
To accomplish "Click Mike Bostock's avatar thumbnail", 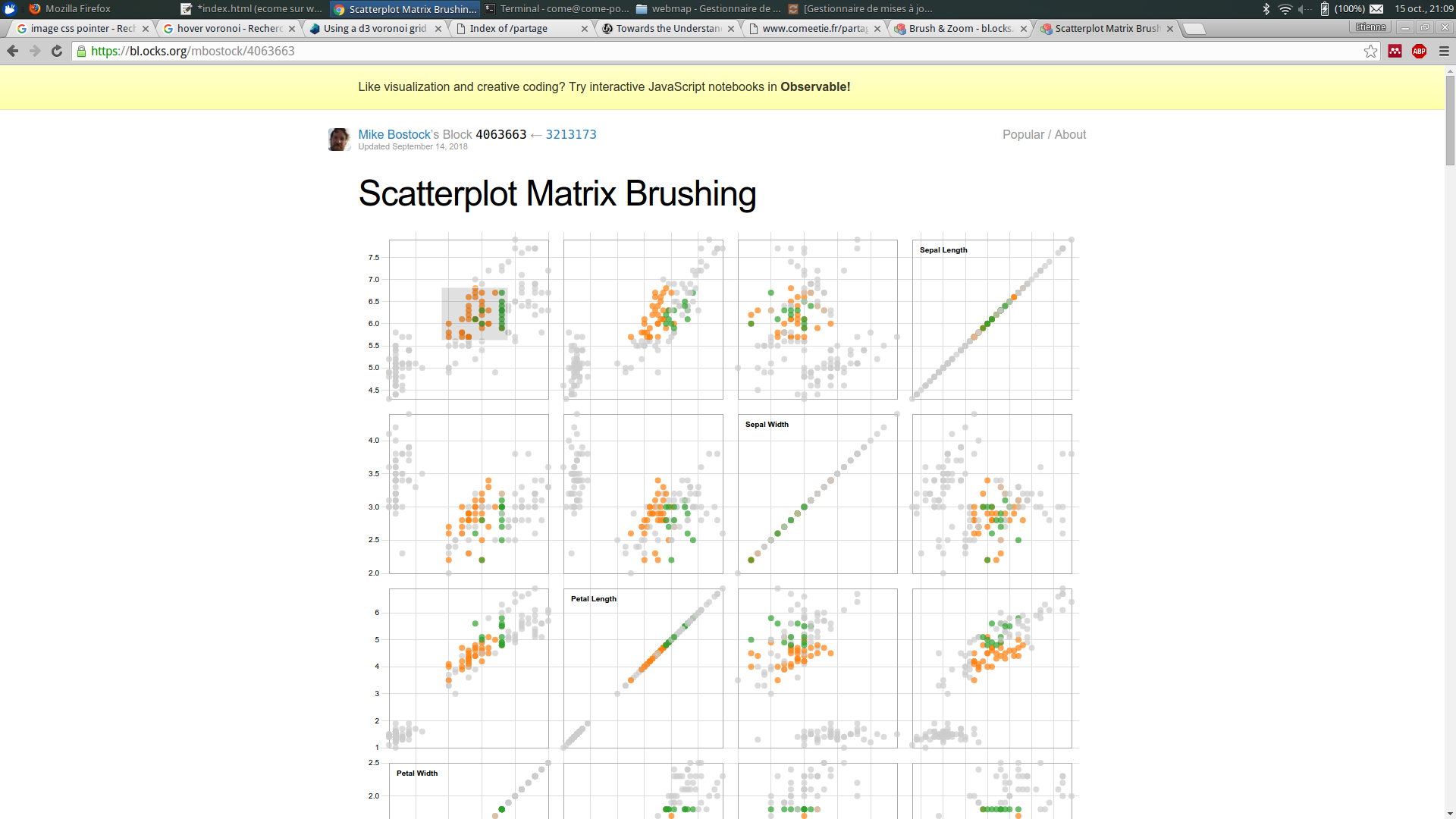I will pos(338,140).
